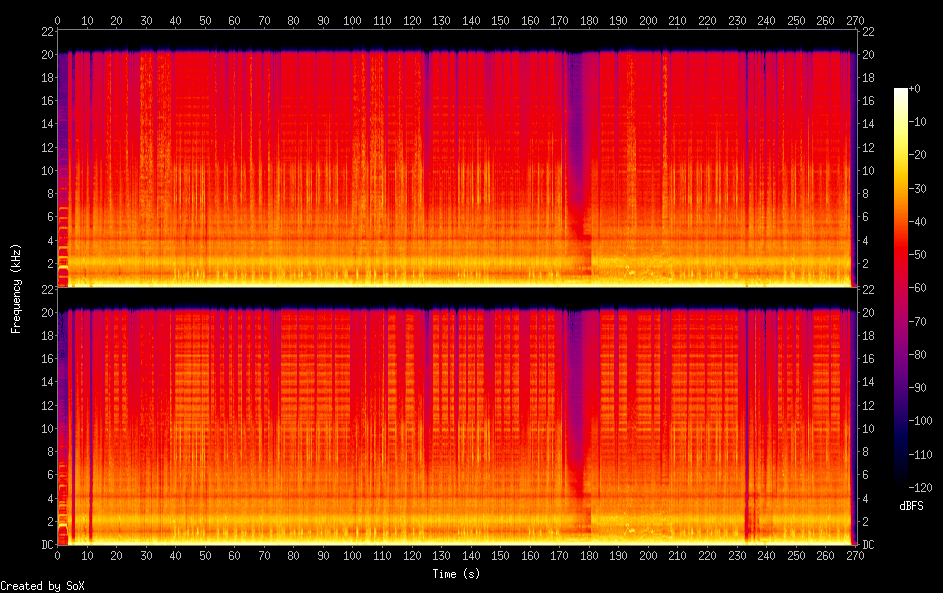Click the 'Frequency (kHz)' axis title

[16, 289]
